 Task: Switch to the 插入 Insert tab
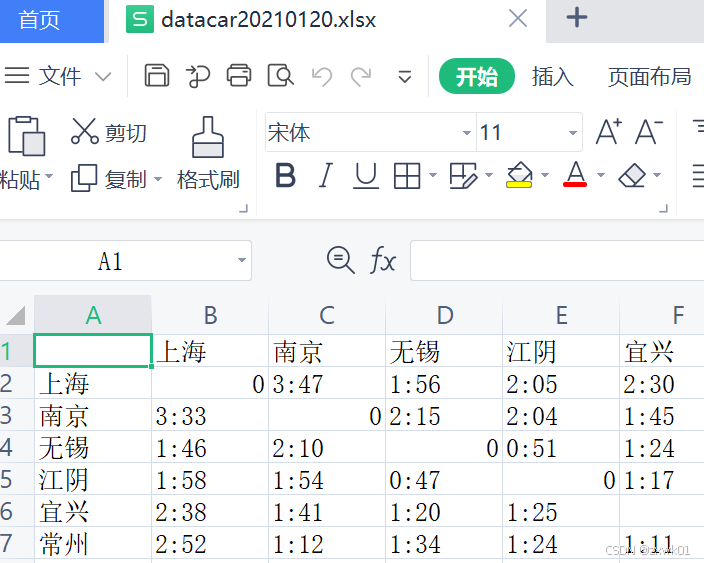tap(553, 76)
